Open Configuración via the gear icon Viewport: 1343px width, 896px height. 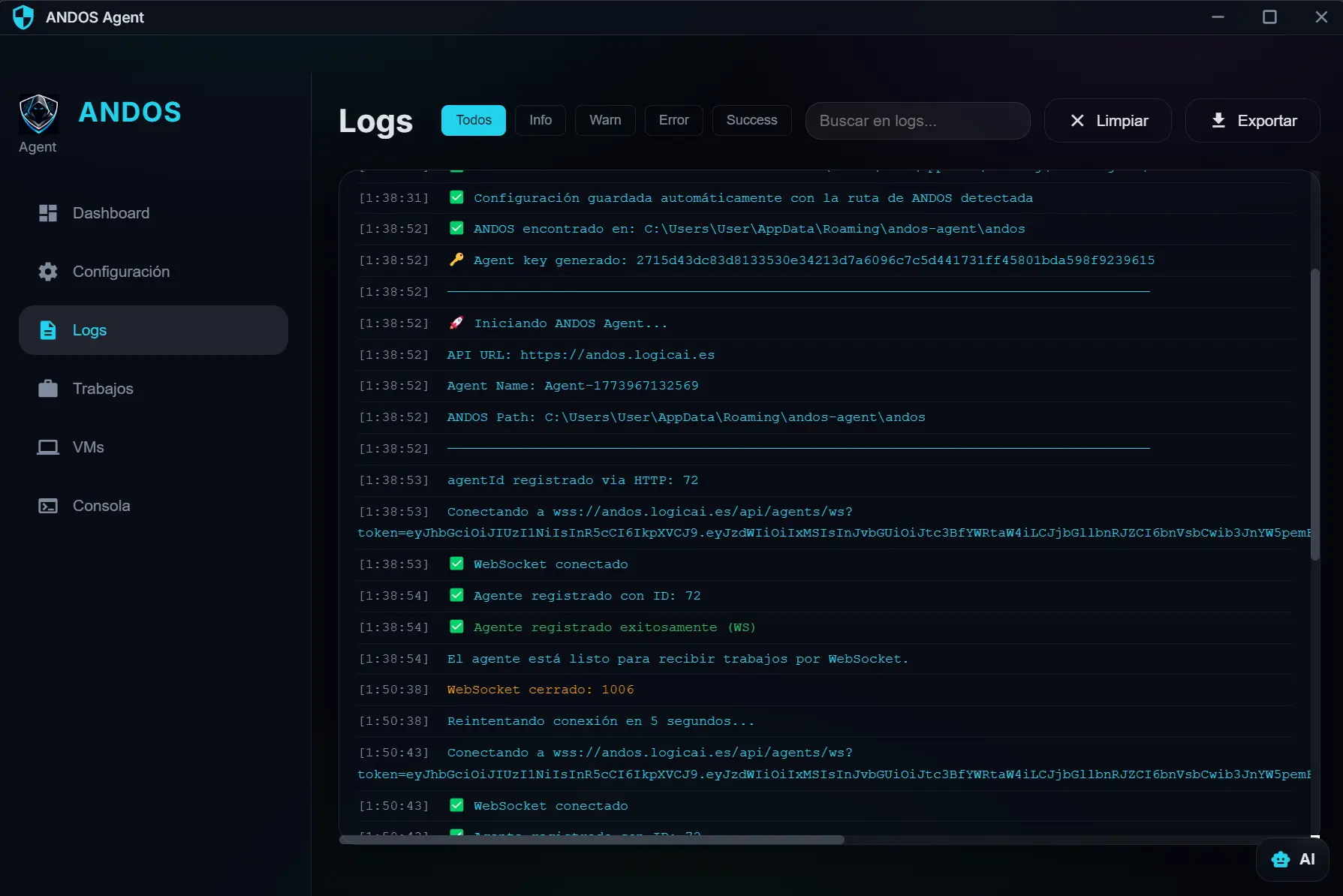click(47, 271)
